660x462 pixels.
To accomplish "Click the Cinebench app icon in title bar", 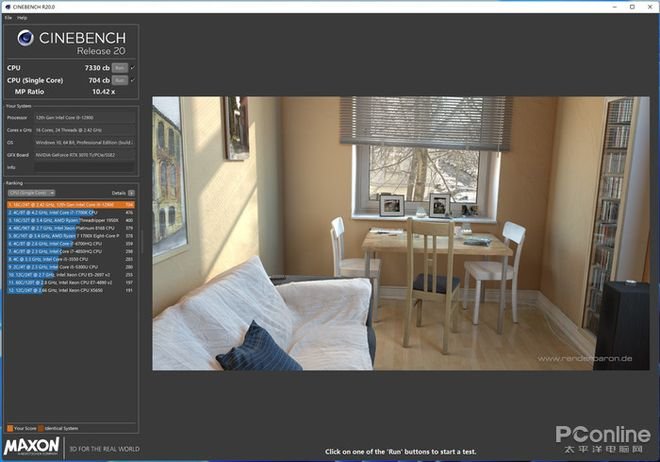I will [x=7, y=5].
